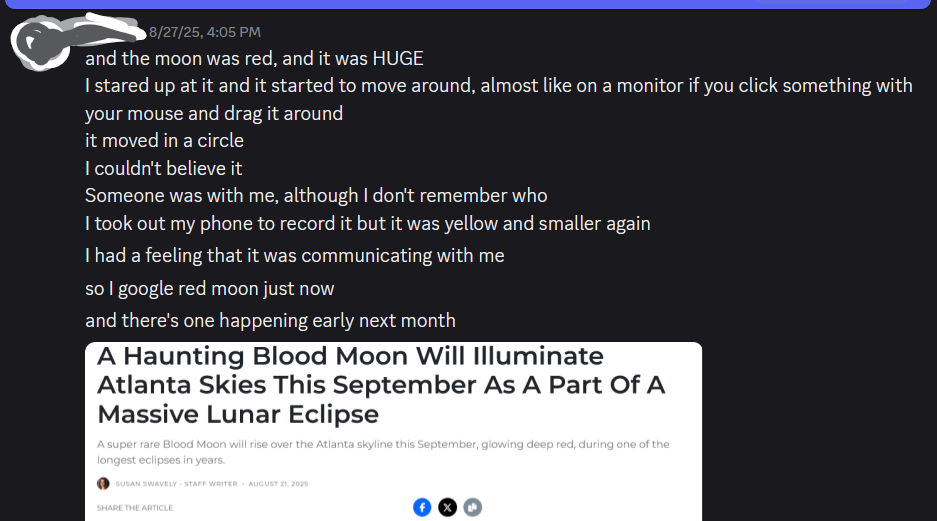
Task: Select message 'and the moon was red'
Action: click(255, 59)
